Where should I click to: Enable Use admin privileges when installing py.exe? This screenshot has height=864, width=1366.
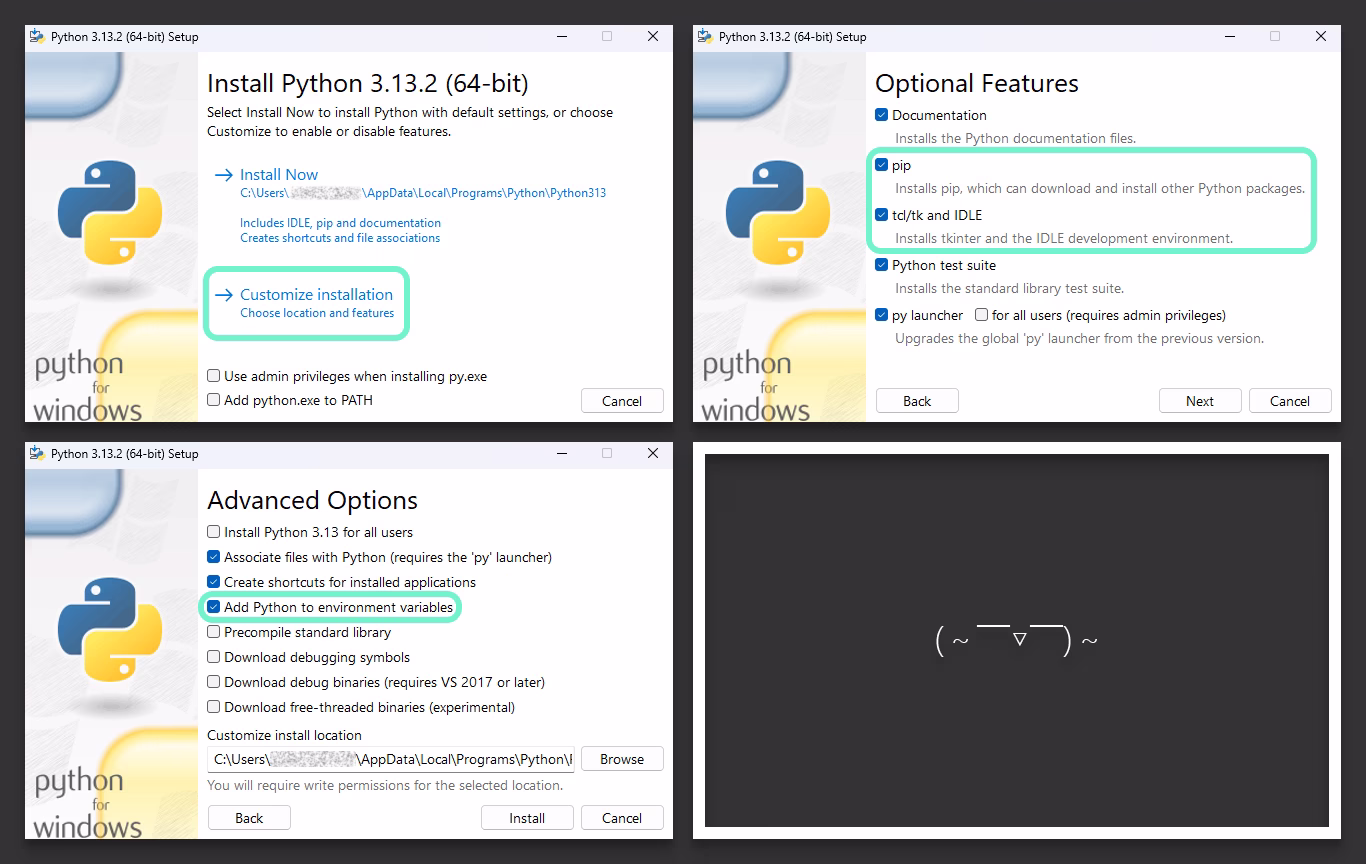click(x=213, y=376)
